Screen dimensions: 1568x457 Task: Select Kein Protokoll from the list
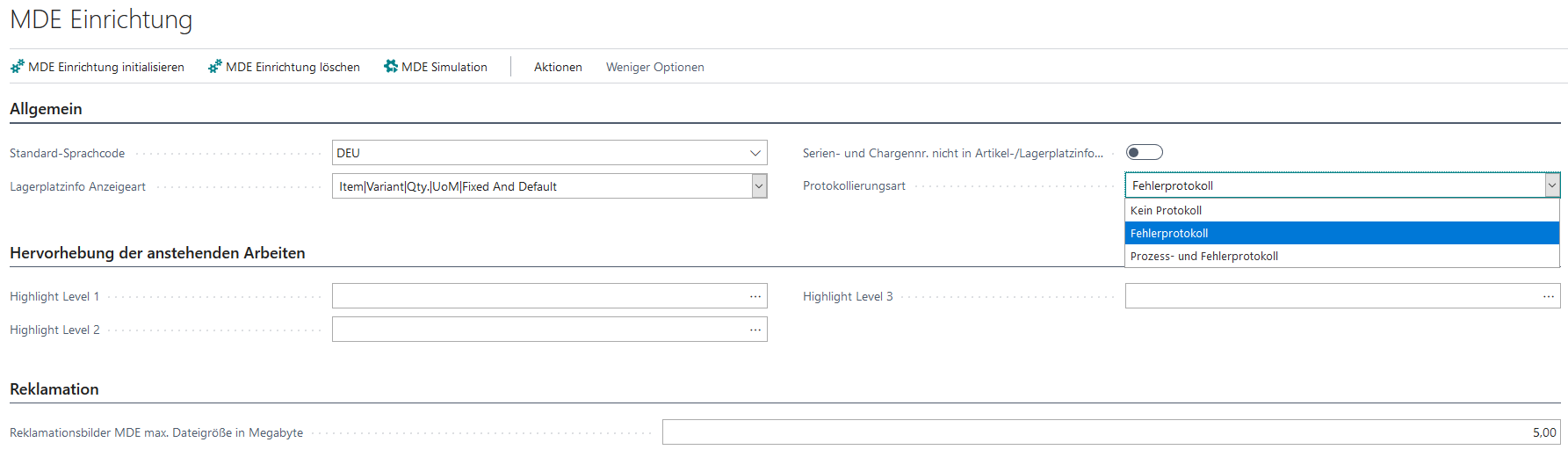click(1166, 211)
